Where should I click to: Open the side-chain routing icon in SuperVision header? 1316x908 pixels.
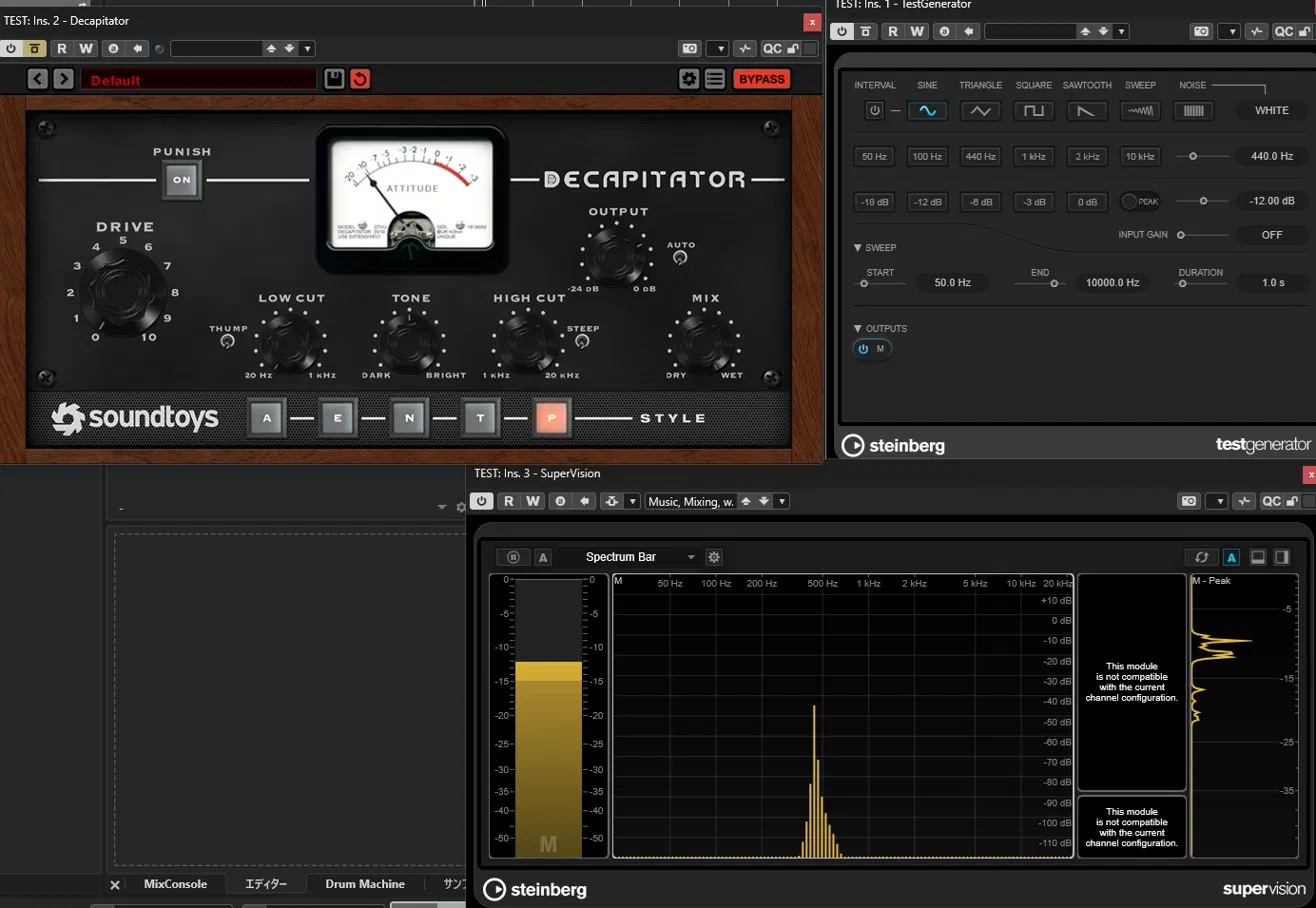tap(610, 501)
